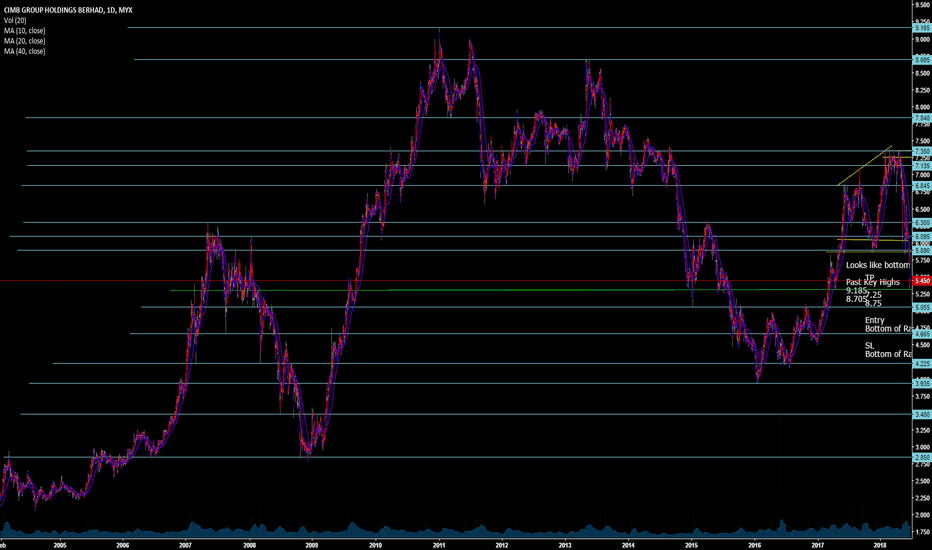This screenshot has height=550, width=932.
Task: Click the 2008 label on time axis
Action: tap(250, 545)
